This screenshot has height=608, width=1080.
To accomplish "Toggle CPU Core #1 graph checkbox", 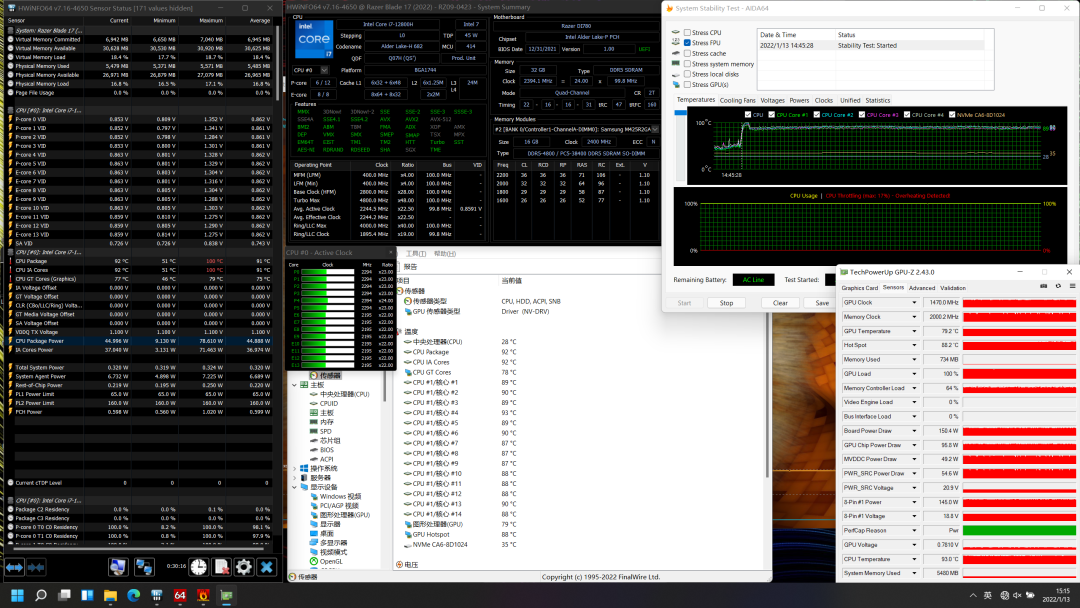I will click(771, 115).
